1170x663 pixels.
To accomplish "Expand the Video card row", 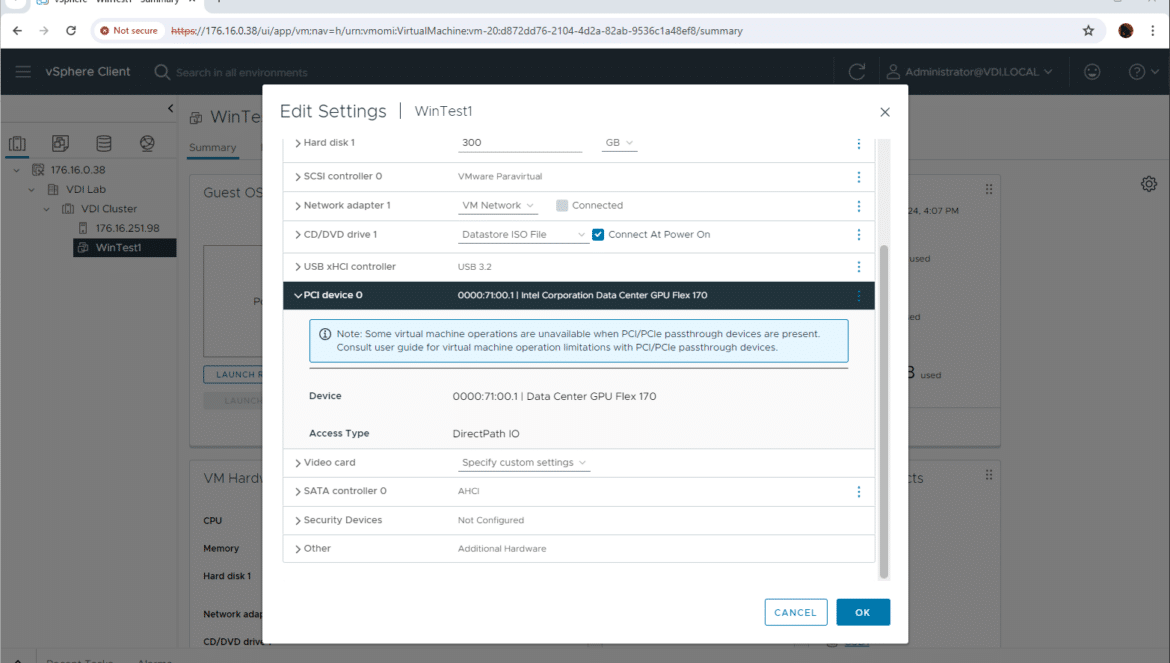I will click(x=298, y=463).
